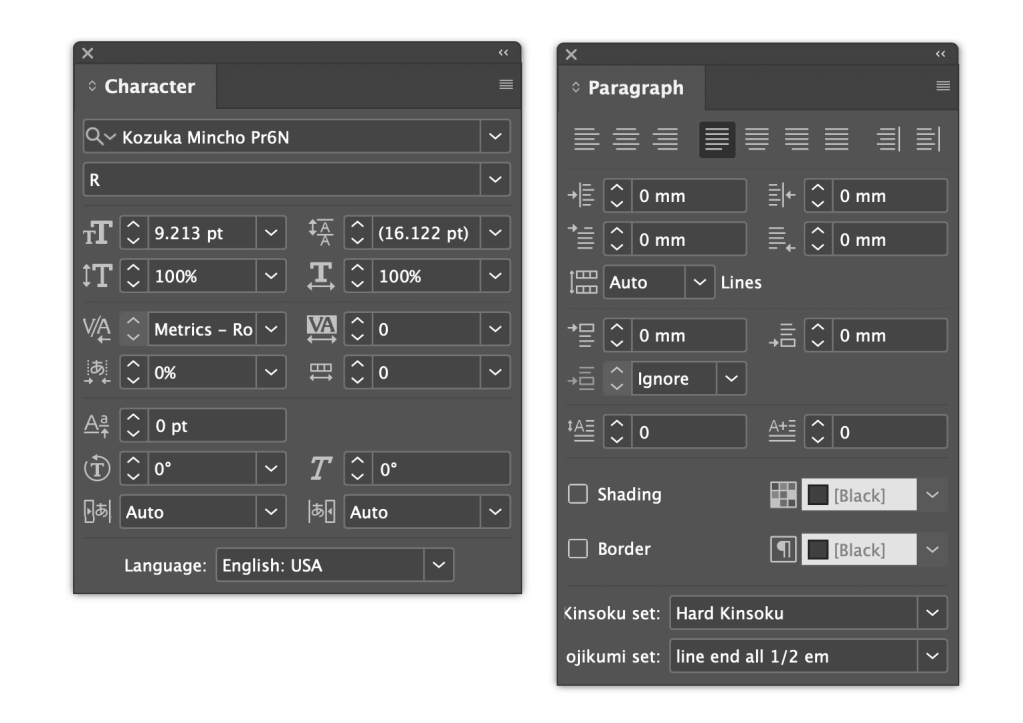Open the Mojikumi set dropdown
This screenshot has height=723, width=1023.
pos(932,656)
